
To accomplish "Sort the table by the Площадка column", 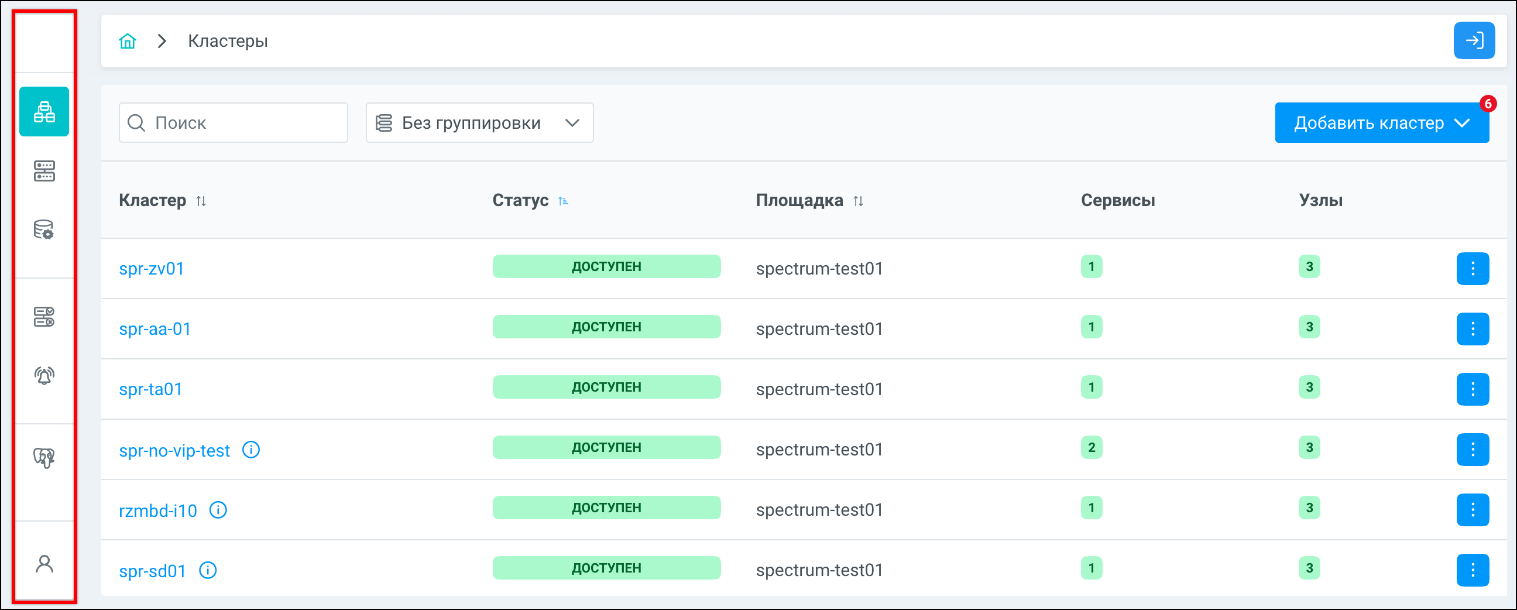I will [858, 201].
